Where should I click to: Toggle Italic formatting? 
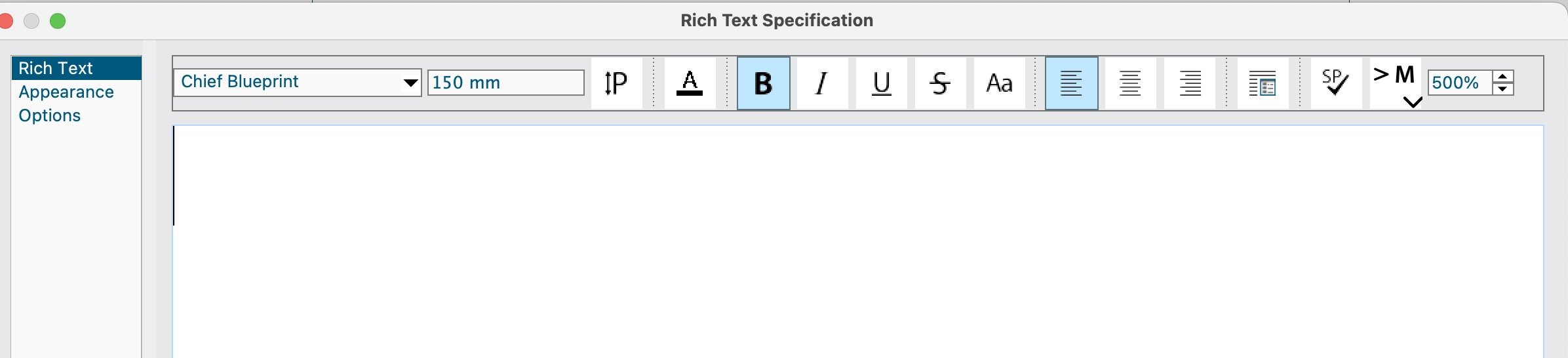pos(822,83)
